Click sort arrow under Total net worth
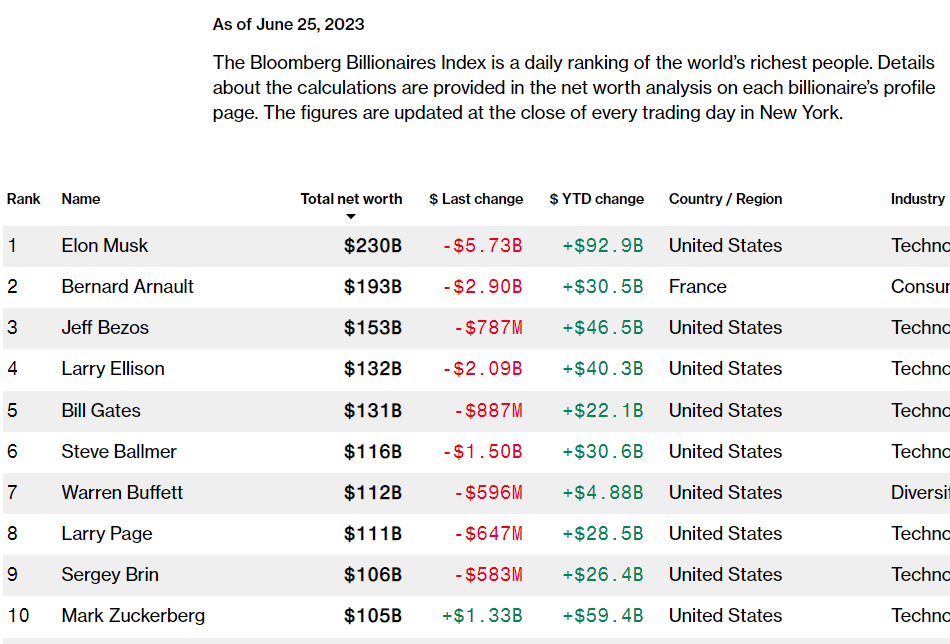 (x=351, y=216)
